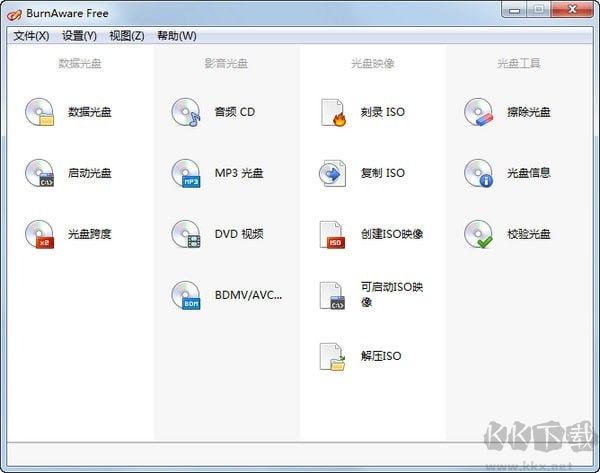Select the MP3 光盘 label
Image resolution: width=600 pixels, height=473 pixels.
[x=239, y=173]
